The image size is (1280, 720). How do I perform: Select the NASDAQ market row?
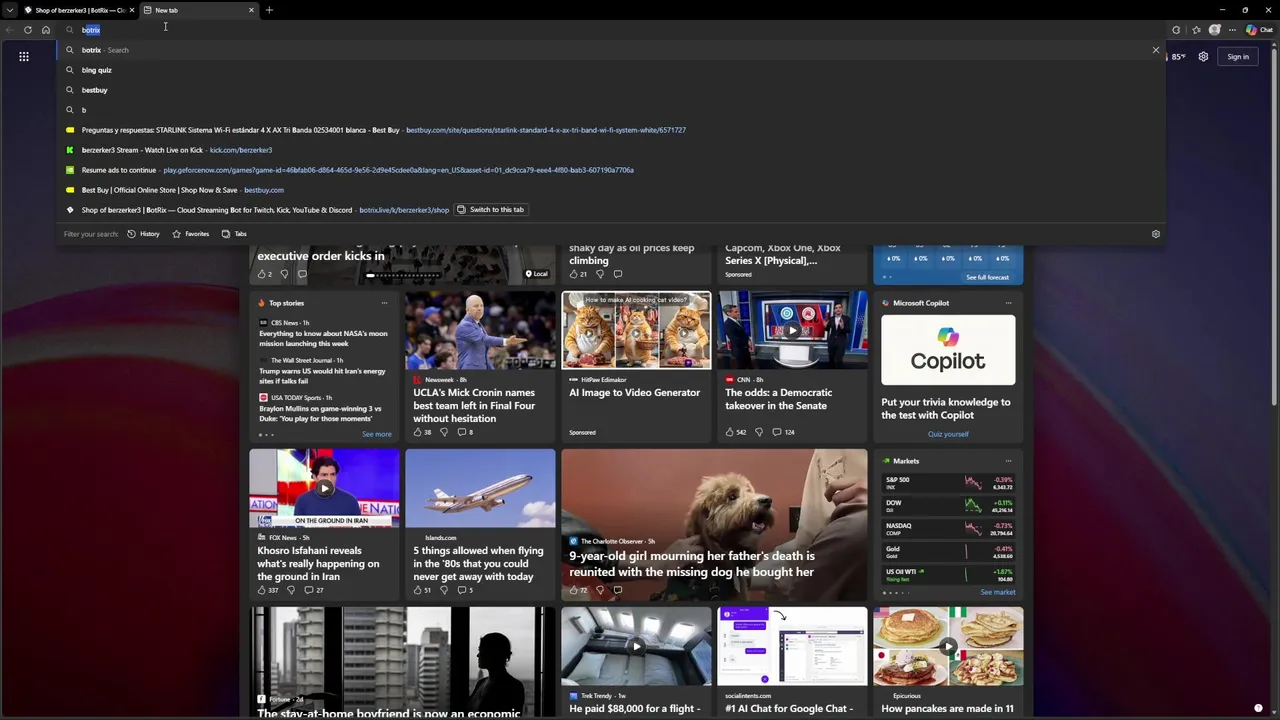click(948, 529)
